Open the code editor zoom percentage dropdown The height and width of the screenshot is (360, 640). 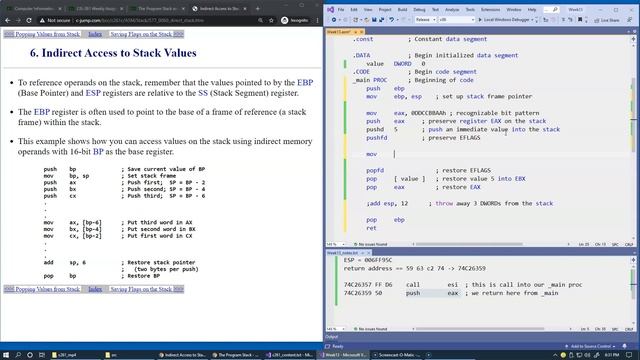tap(336, 244)
